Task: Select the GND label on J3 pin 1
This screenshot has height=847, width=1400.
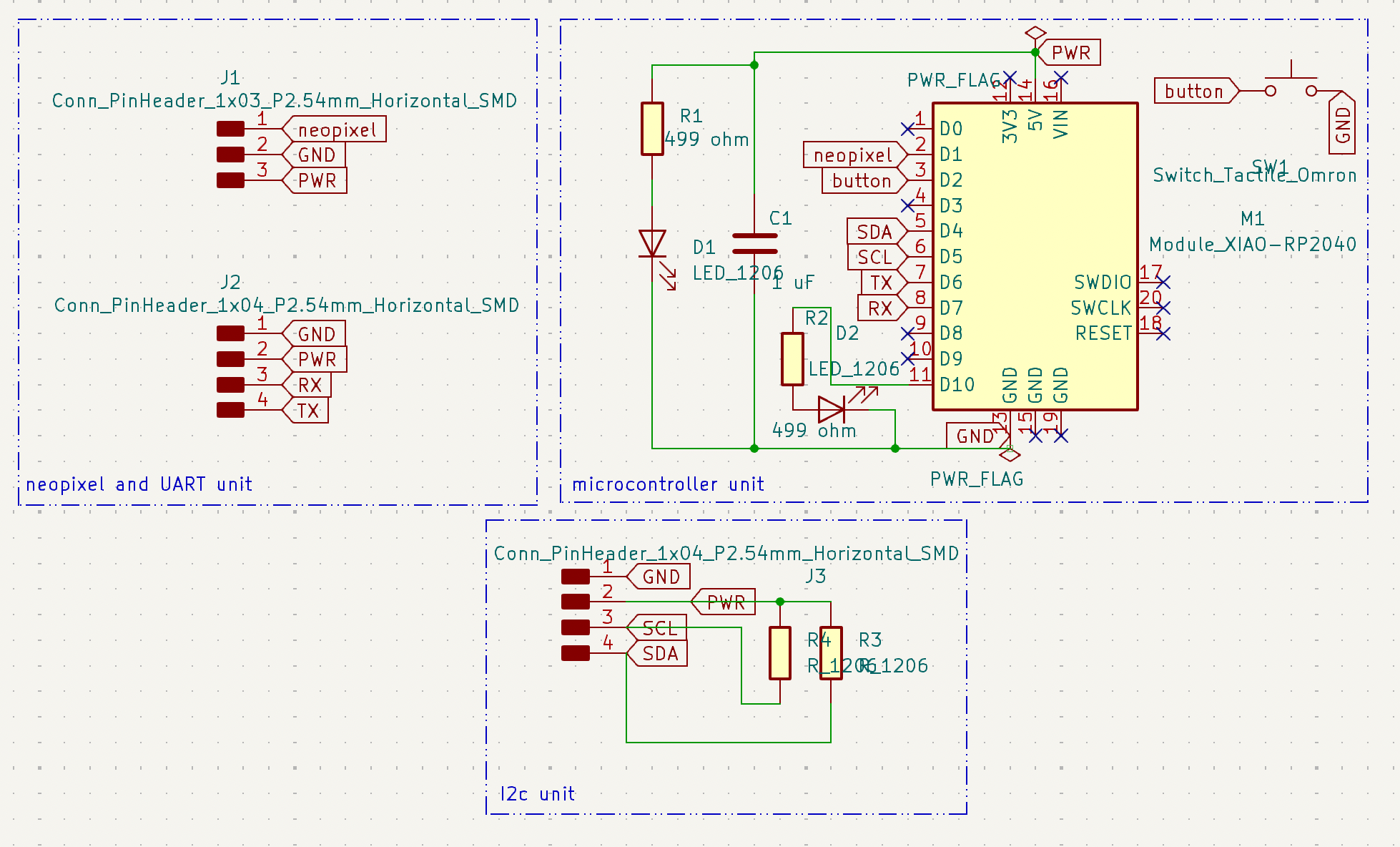Action: click(x=659, y=577)
